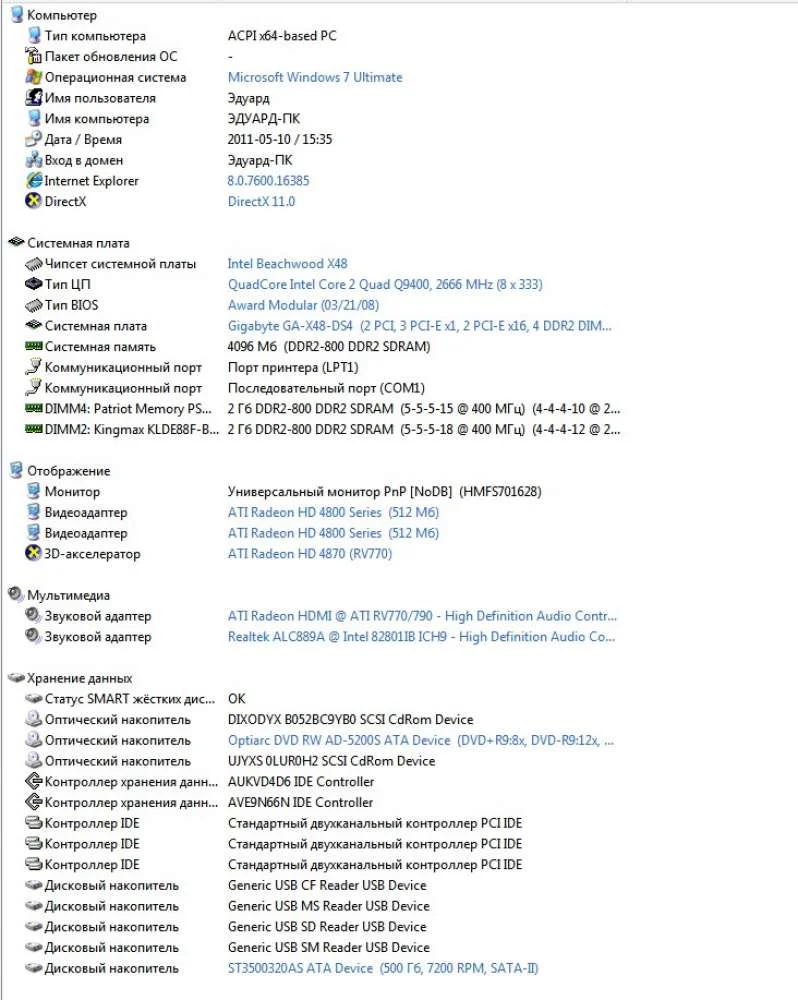Click the Операционная система Windows flag icon

coord(34,77)
